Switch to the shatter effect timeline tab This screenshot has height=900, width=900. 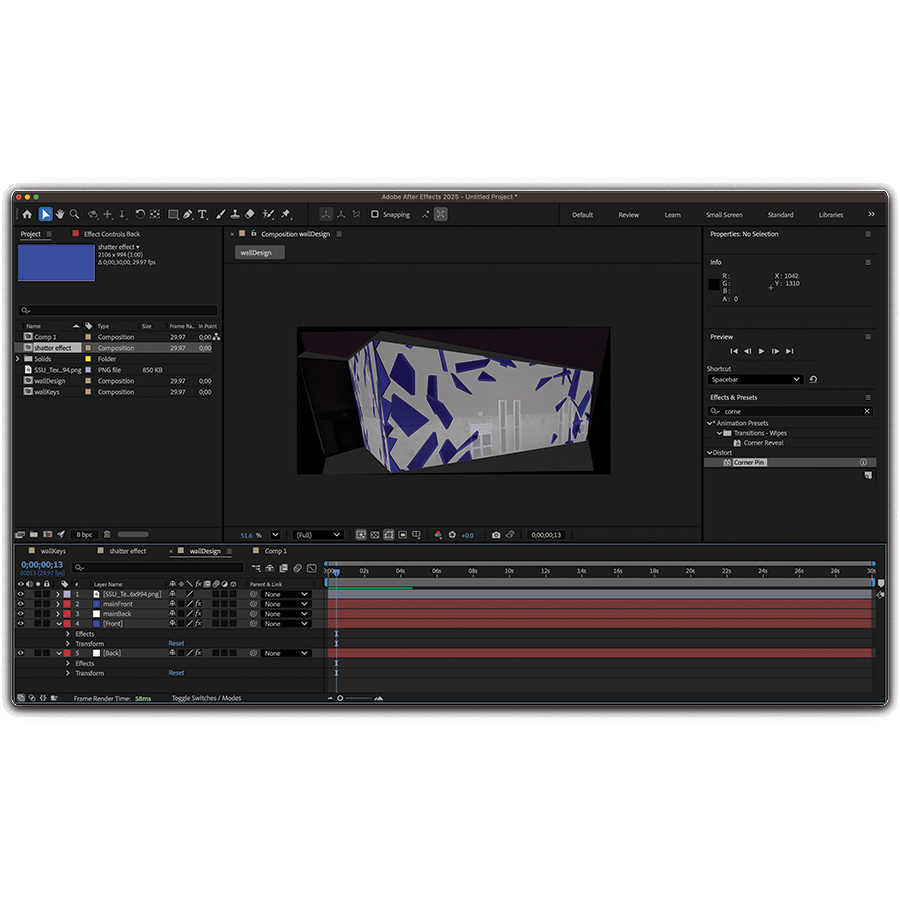click(x=127, y=551)
